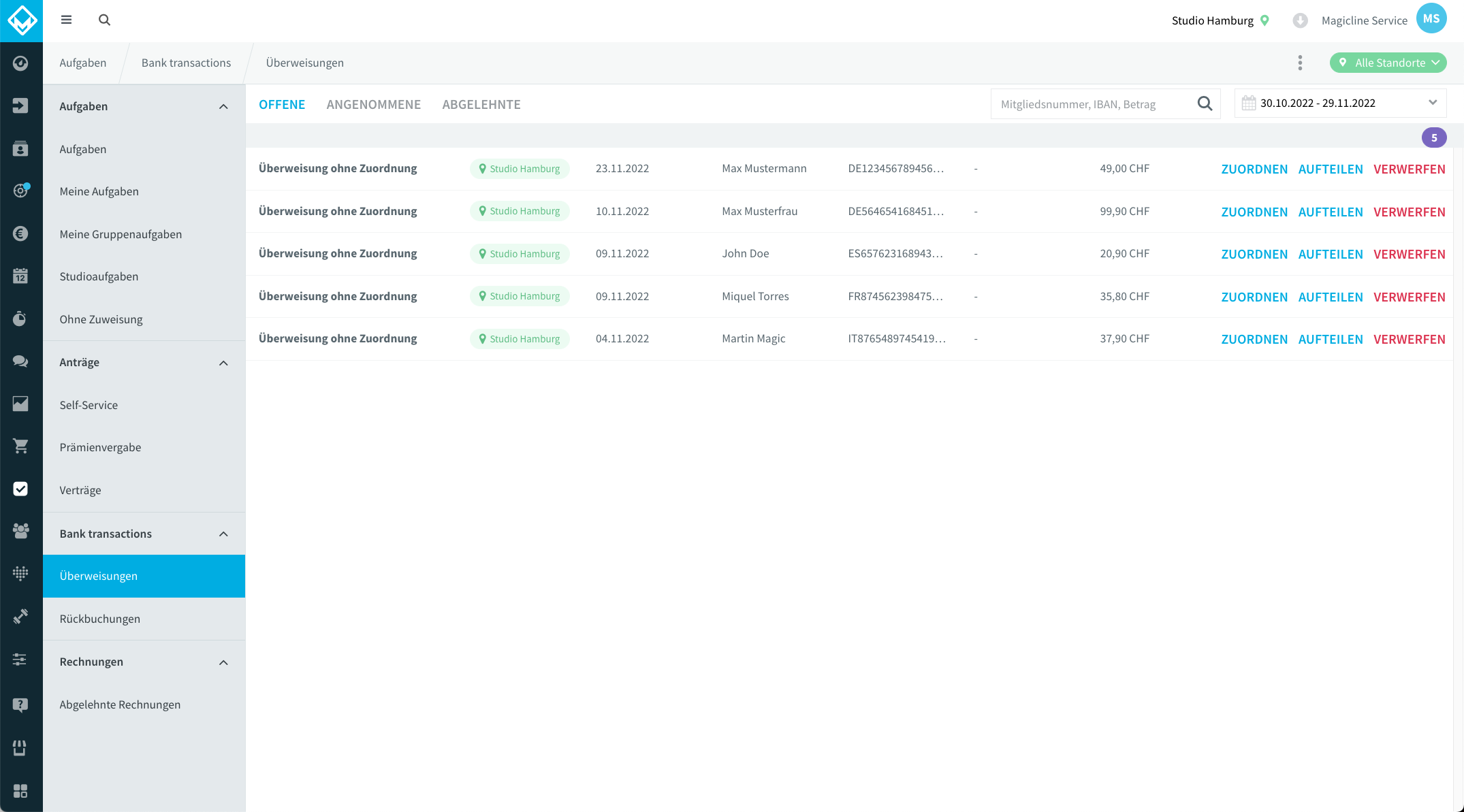Open the hamburger menu
This screenshot has height=812, width=1464.
66,20
